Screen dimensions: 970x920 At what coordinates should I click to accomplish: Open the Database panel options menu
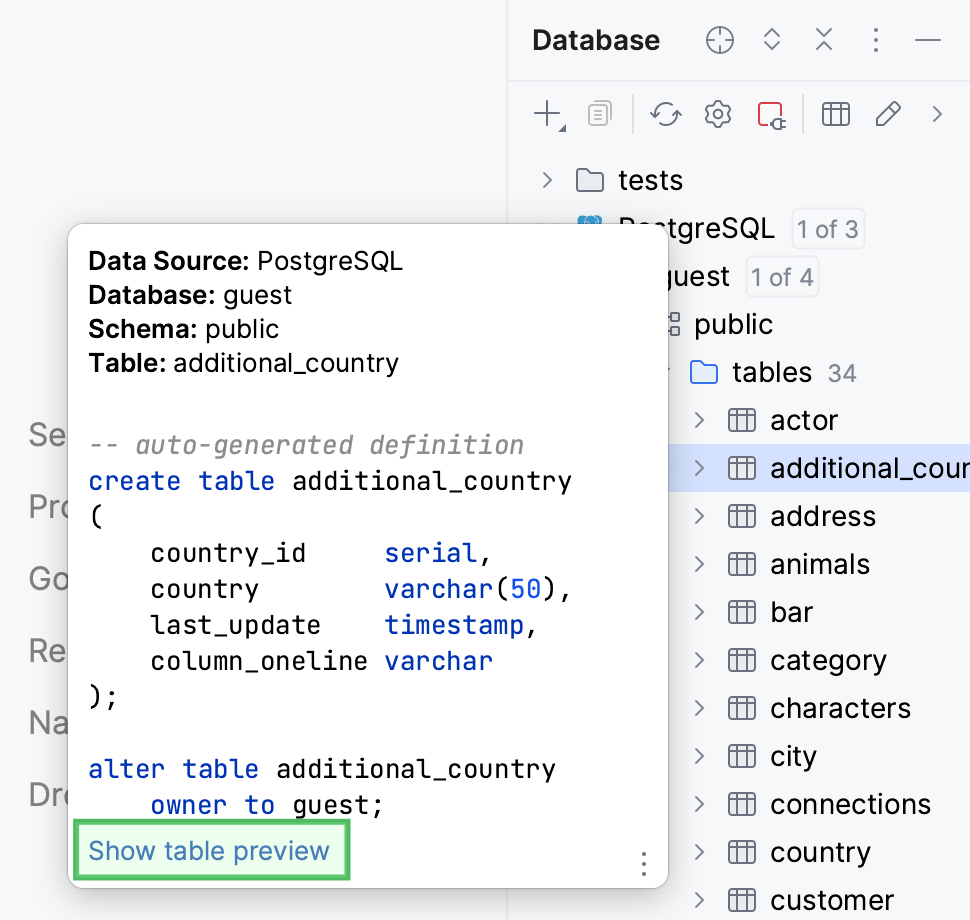pyautogui.click(x=876, y=40)
